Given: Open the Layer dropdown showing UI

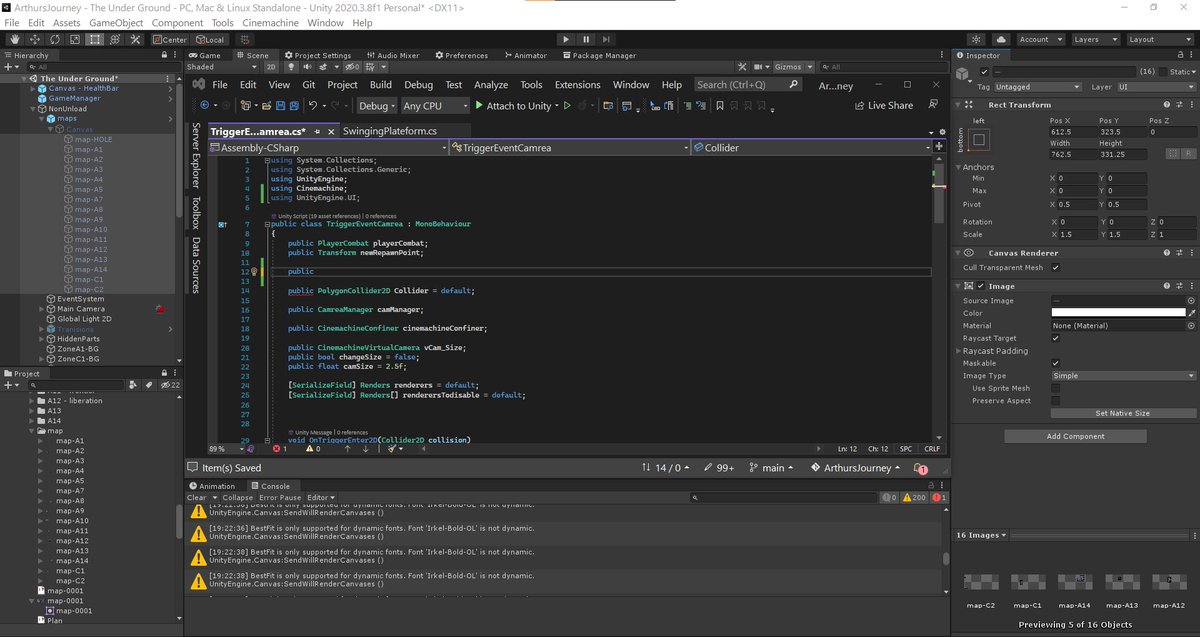Looking at the screenshot, I should tap(1157, 87).
